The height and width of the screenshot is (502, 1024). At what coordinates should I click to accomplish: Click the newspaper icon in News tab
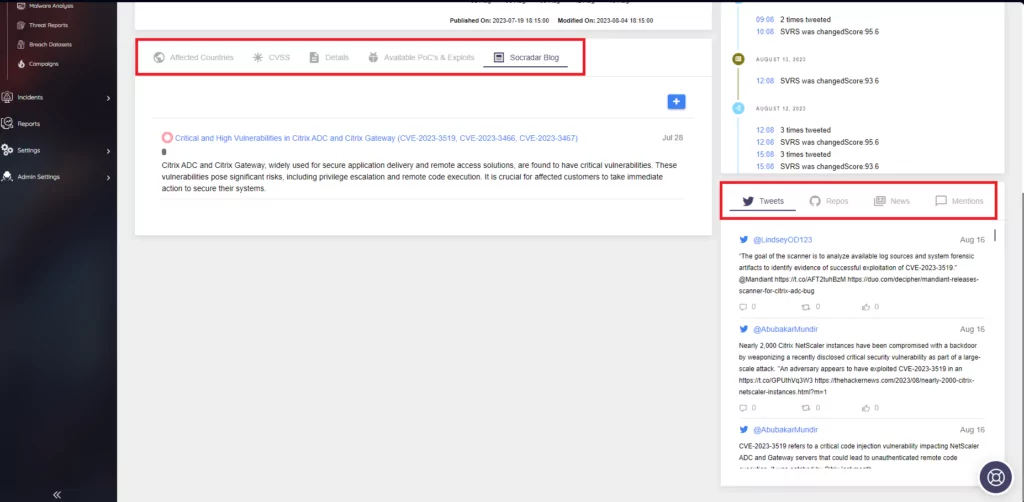(880, 201)
